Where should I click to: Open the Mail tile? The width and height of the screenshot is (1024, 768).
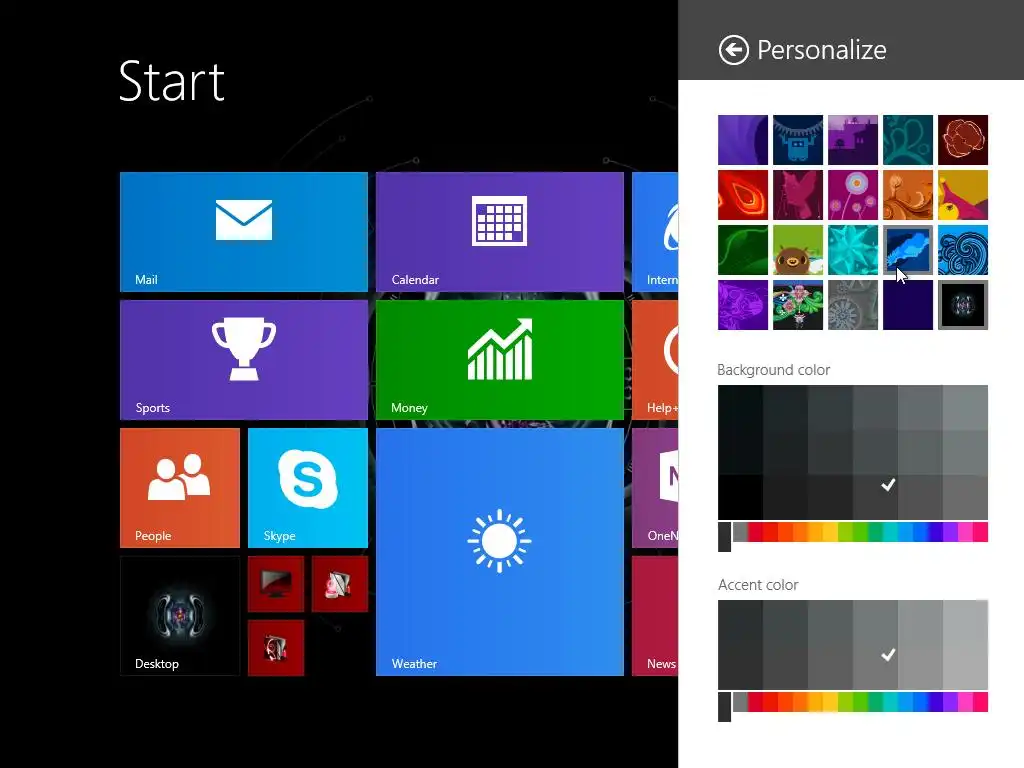coord(244,232)
